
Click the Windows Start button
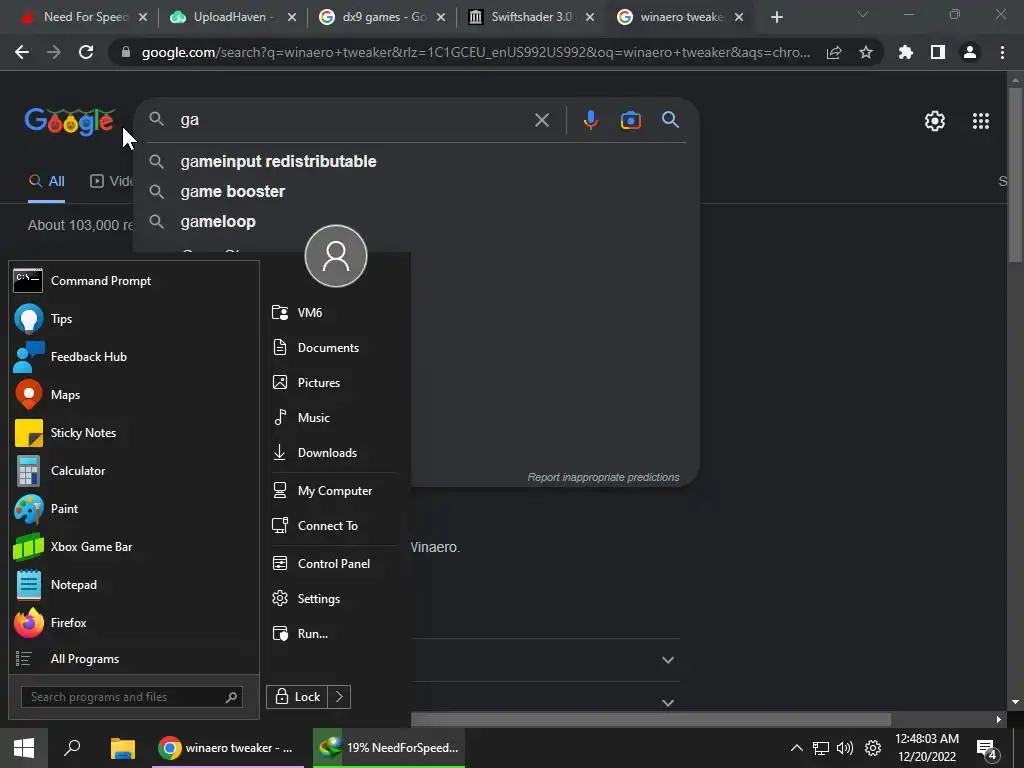[24, 748]
